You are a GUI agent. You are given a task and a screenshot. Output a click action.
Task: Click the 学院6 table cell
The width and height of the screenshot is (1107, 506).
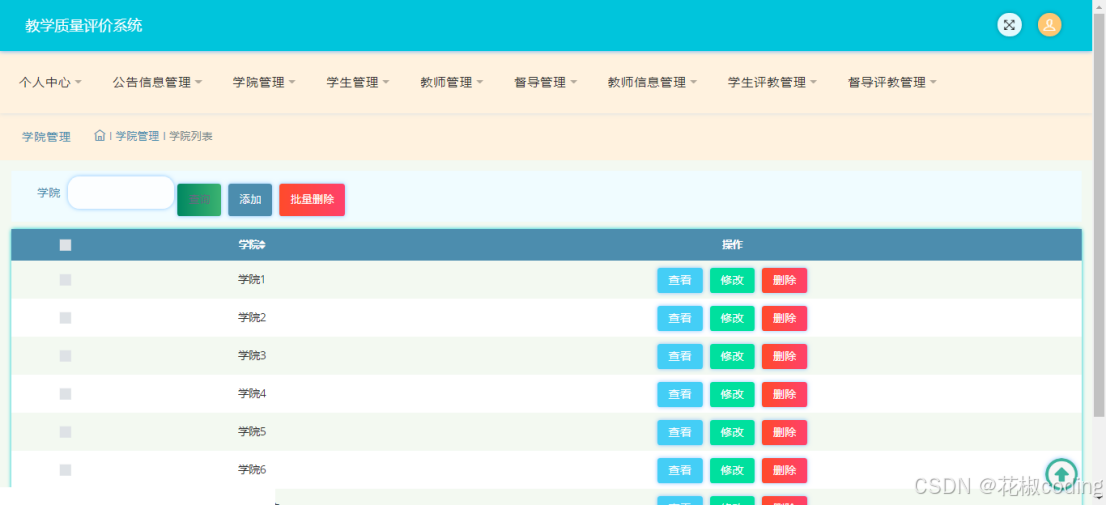(x=252, y=470)
